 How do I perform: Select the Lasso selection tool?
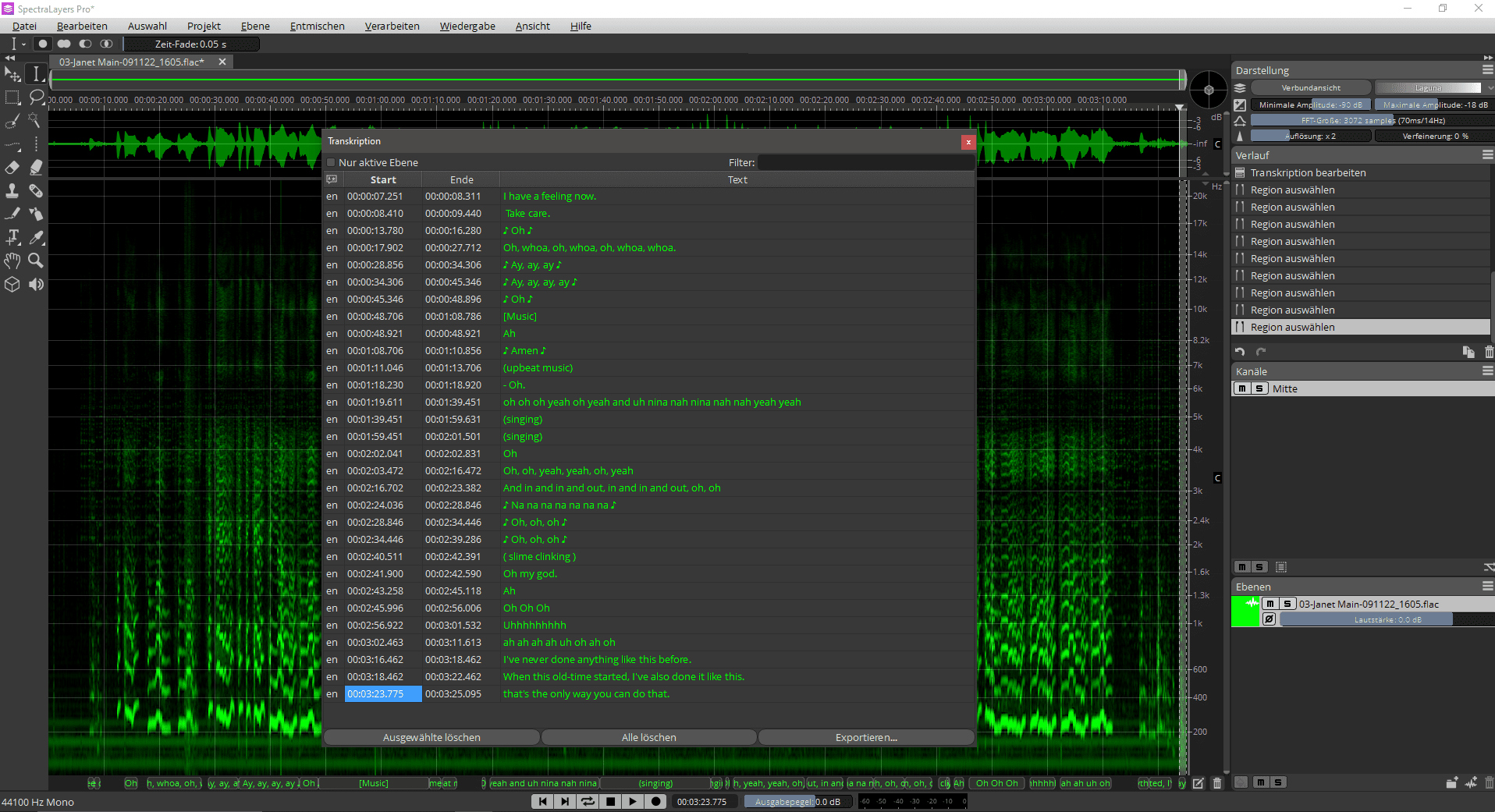tap(36, 98)
